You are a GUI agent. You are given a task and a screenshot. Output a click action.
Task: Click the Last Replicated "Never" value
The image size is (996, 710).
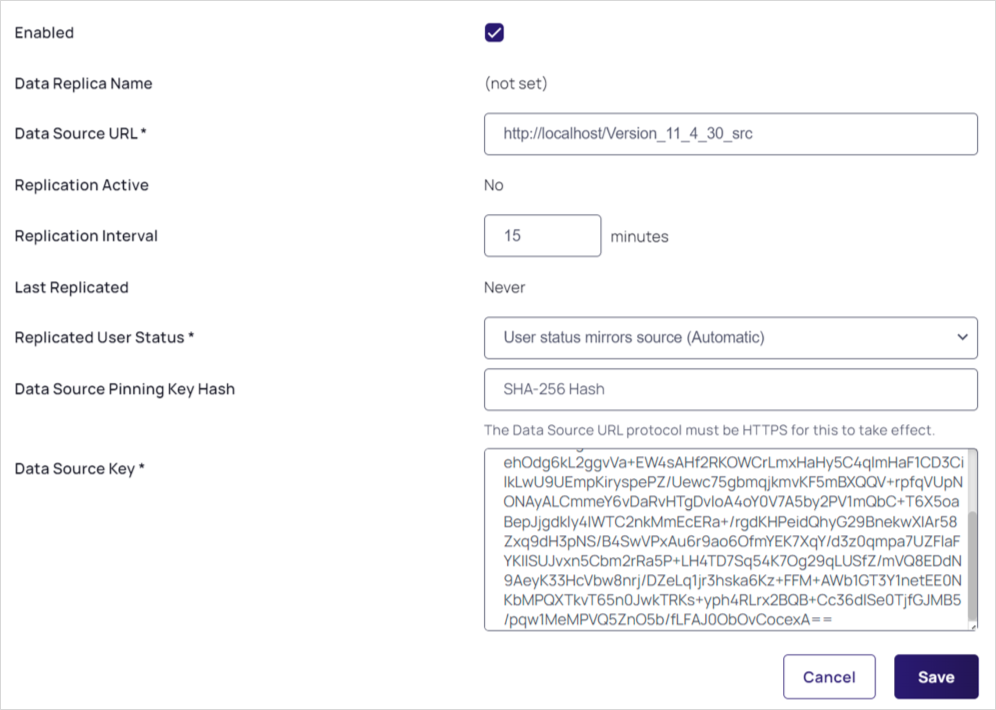point(505,287)
